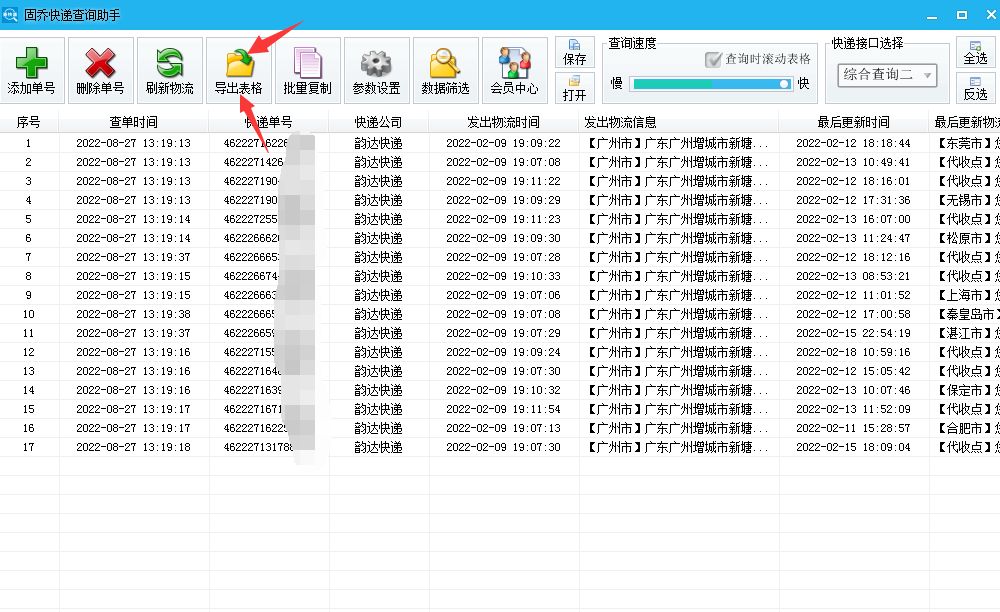Click 反选 to invert the selection

[976, 92]
